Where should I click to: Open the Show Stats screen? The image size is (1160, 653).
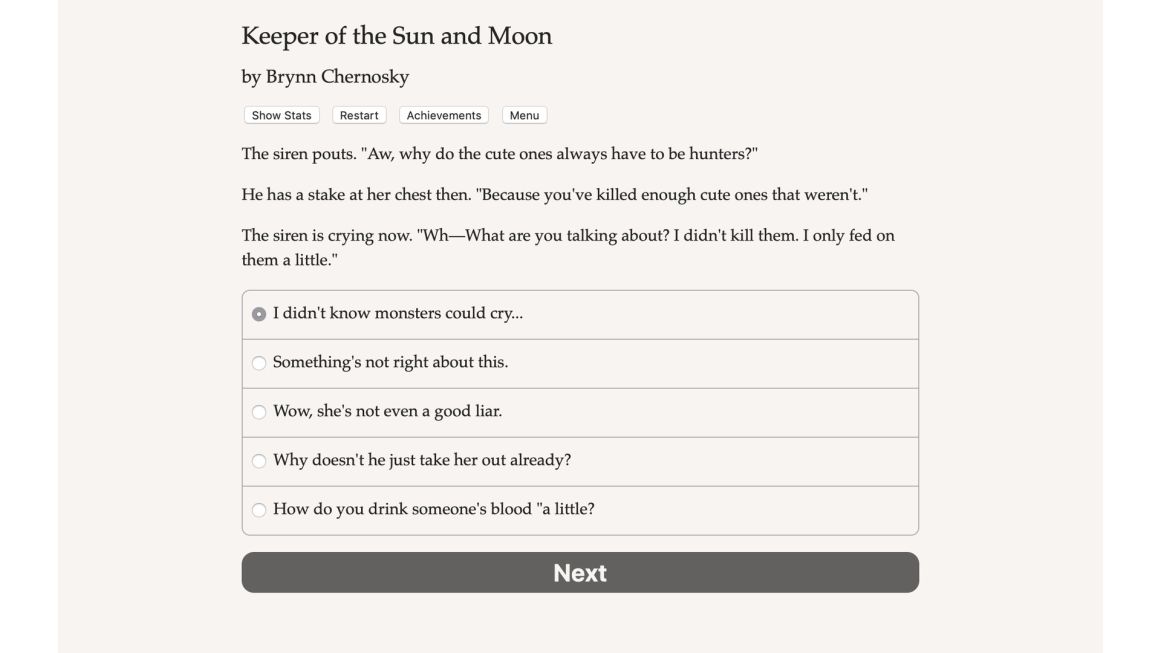(281, 115)
